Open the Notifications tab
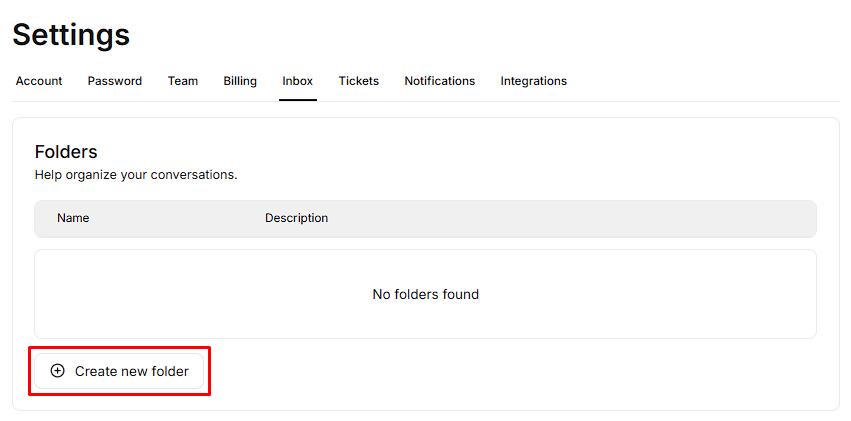The height and width of the screenshot is (421, 851). pos(440,81)
